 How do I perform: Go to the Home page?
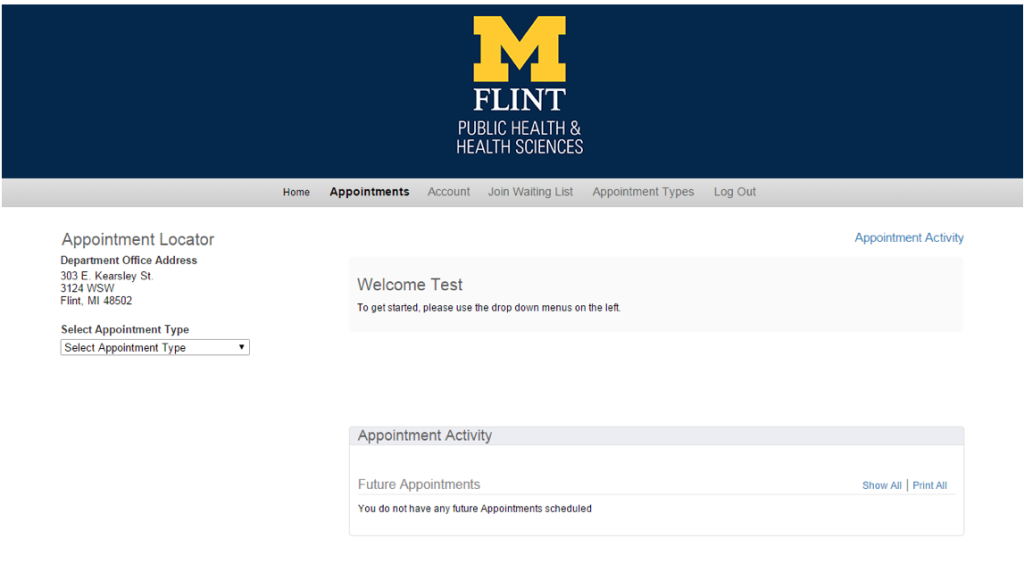click(296, 192)
